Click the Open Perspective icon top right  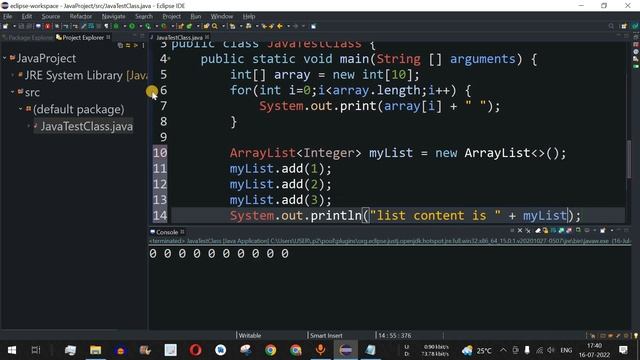(x=624, y=26)
